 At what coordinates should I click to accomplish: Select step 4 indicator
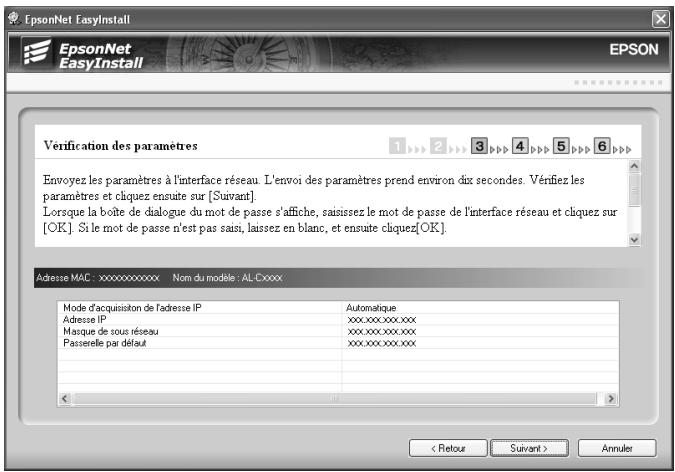click(520, 146)
